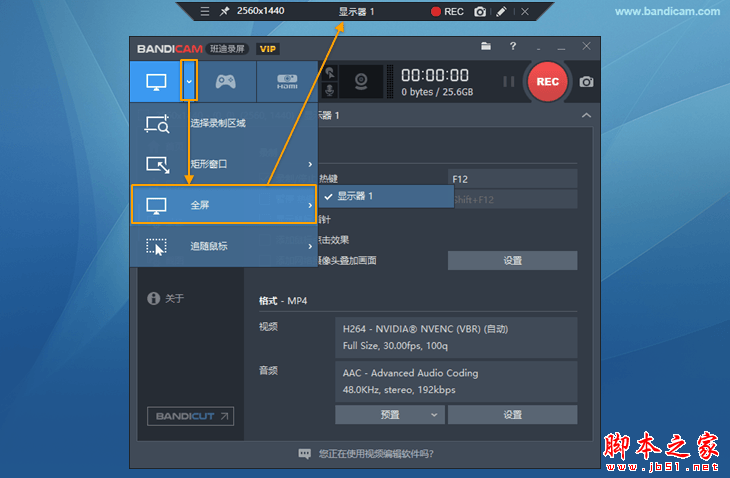Open format 设置 button at bottom
Image resolution: width=730 pixels, height=478 pixels.
[x=513, y=415]
